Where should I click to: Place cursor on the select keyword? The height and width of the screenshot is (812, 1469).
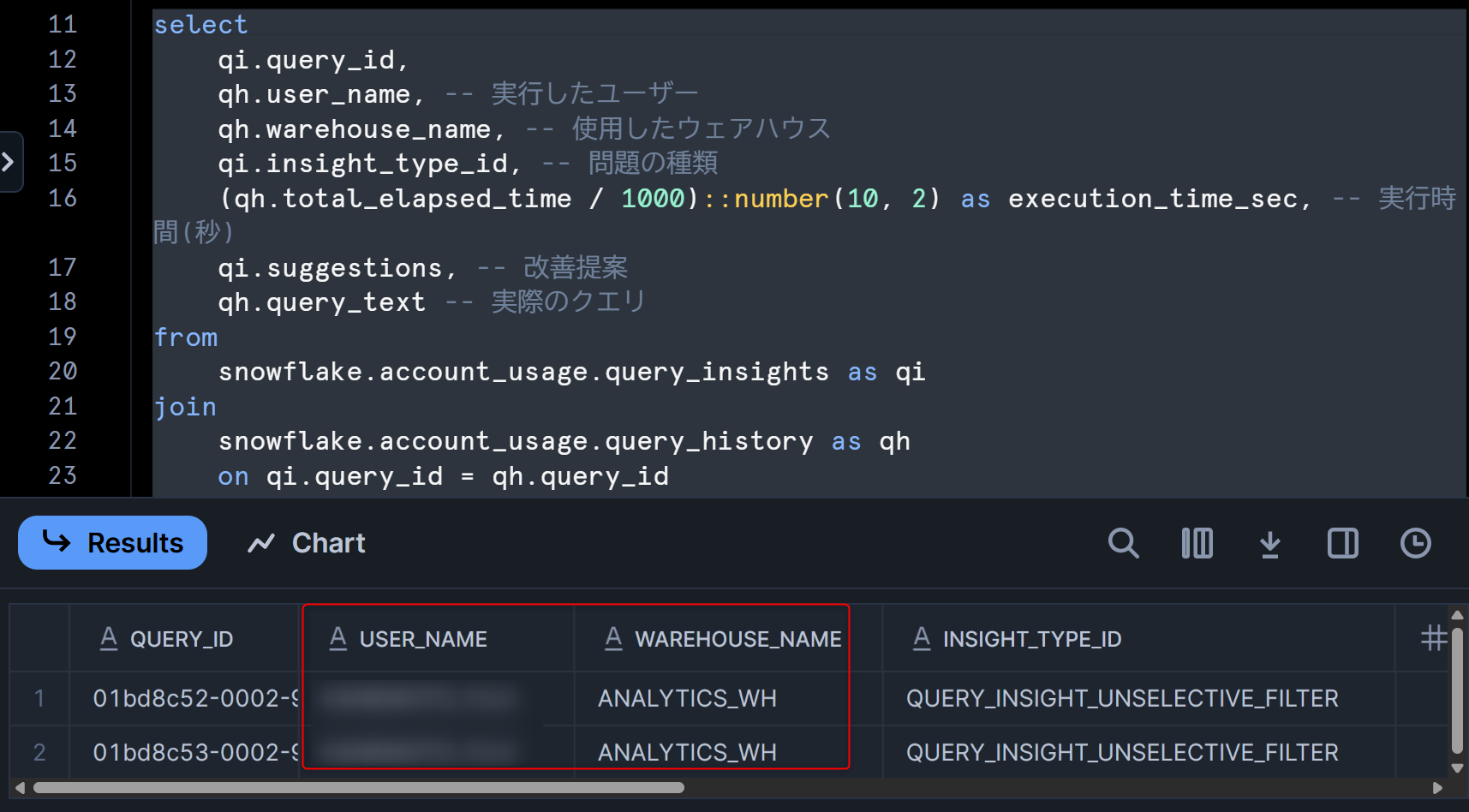[x=200, y=25]
